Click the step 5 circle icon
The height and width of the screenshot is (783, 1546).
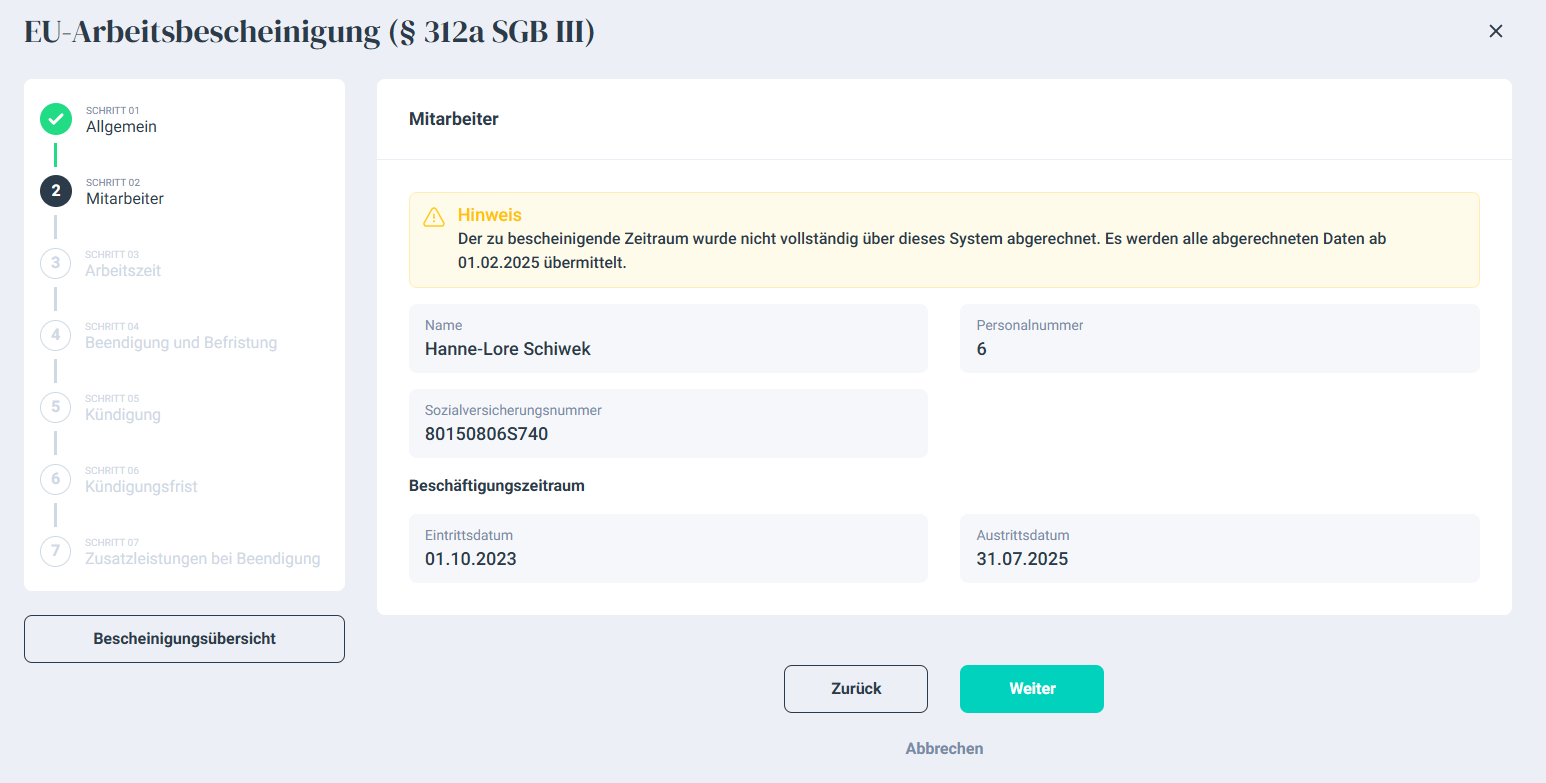(x=56, y=407)
